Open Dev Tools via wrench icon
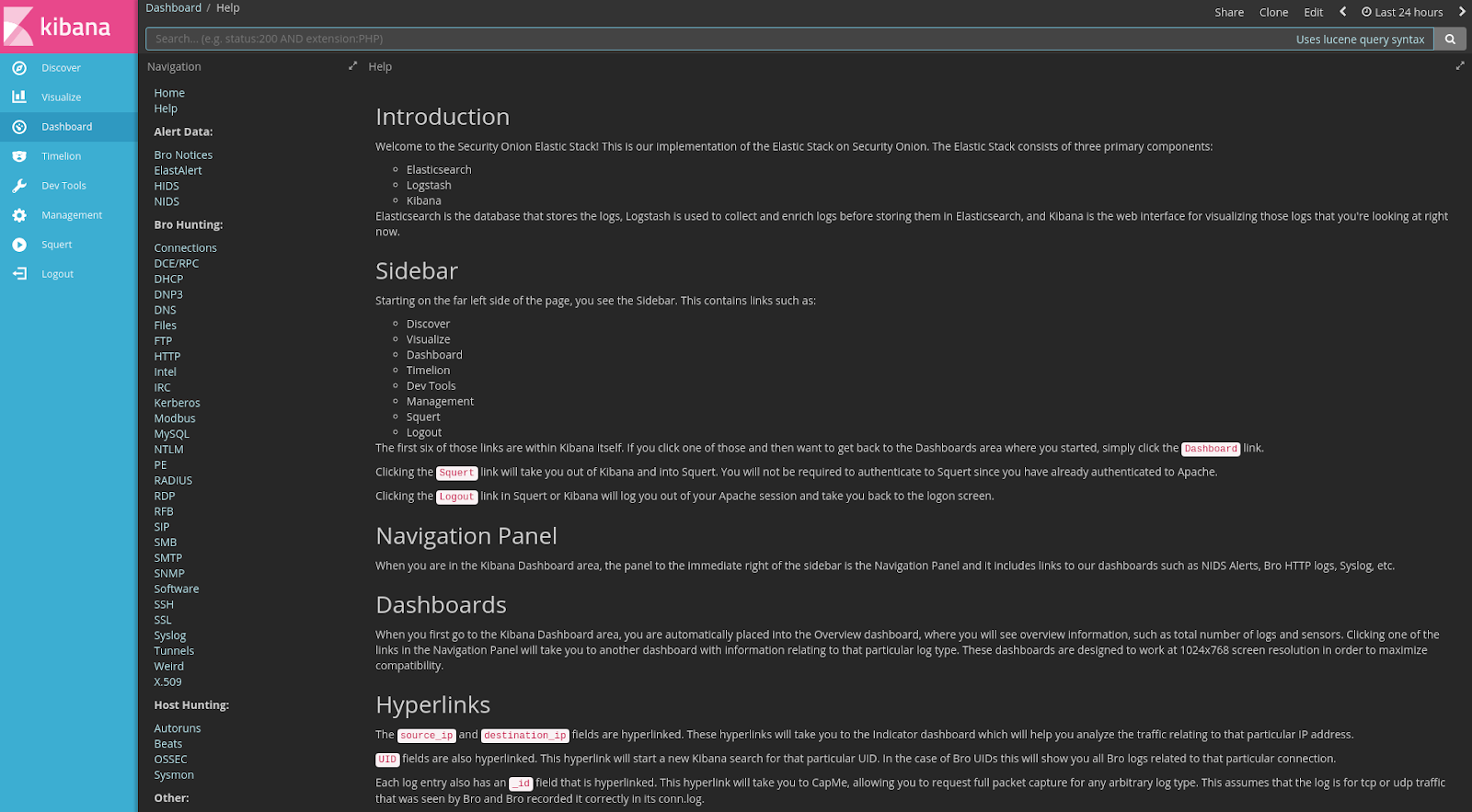Image resolution: width=1472 pixels, height=812 pixels. [19, 186]
